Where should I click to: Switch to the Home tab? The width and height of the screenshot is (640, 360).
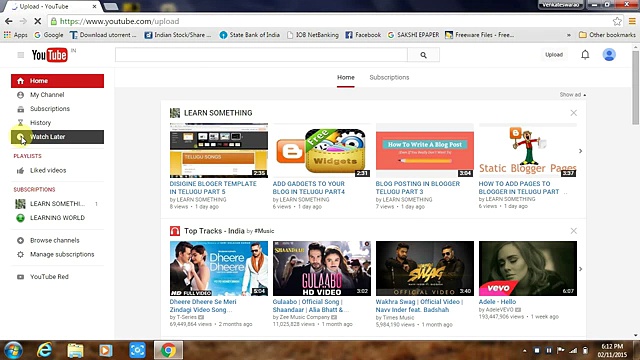tap(346, 78)
